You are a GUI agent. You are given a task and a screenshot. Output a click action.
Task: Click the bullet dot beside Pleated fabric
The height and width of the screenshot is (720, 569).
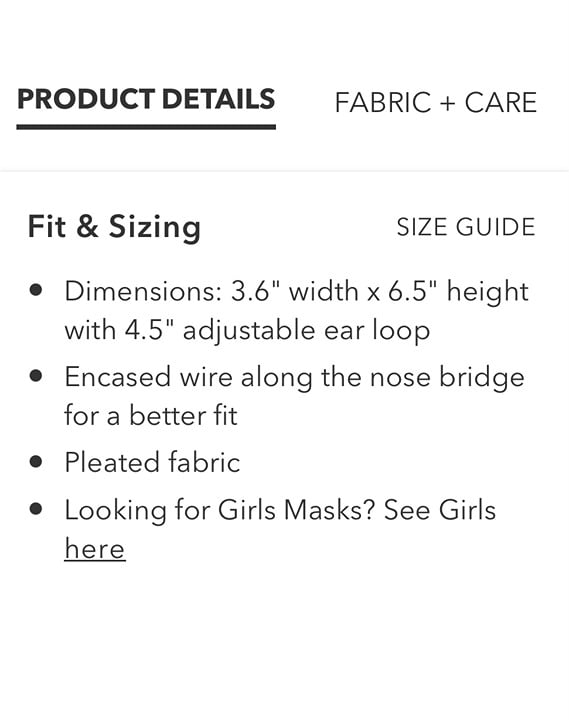point(36,461)
